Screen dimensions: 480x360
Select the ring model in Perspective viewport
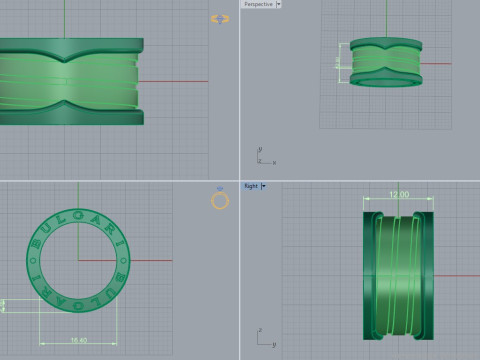[386, 62]
